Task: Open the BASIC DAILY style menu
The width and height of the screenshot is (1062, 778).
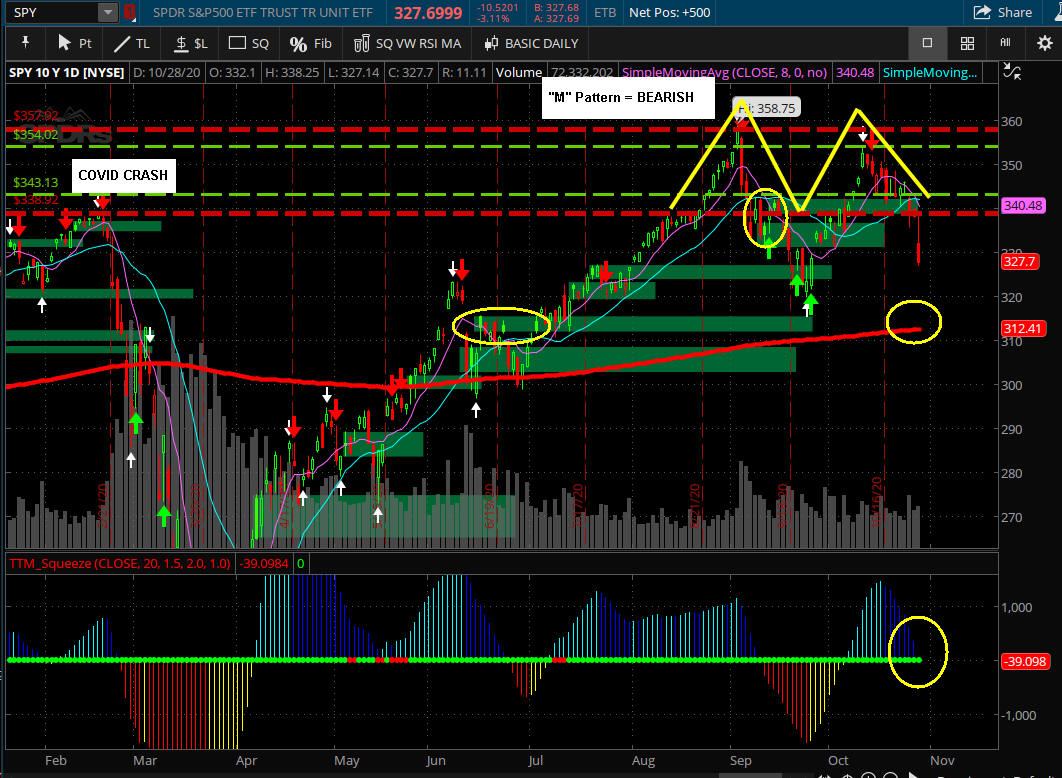Action: [x=531, y=43]
